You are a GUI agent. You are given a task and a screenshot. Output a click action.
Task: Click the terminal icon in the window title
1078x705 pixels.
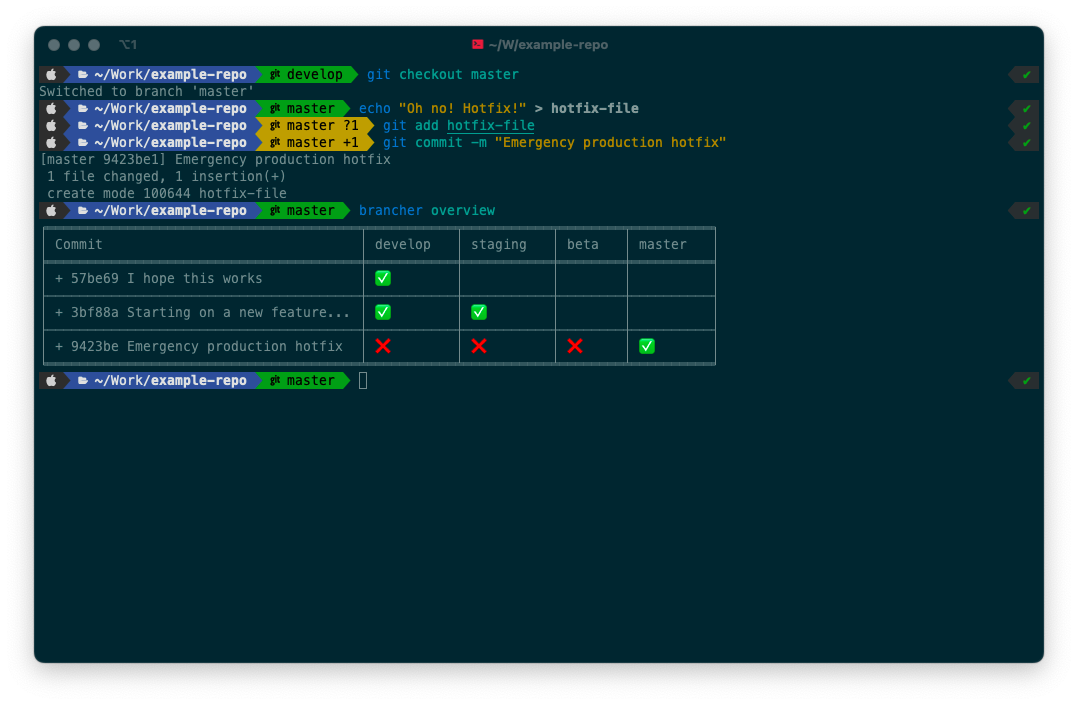click(x=478, y=45)
